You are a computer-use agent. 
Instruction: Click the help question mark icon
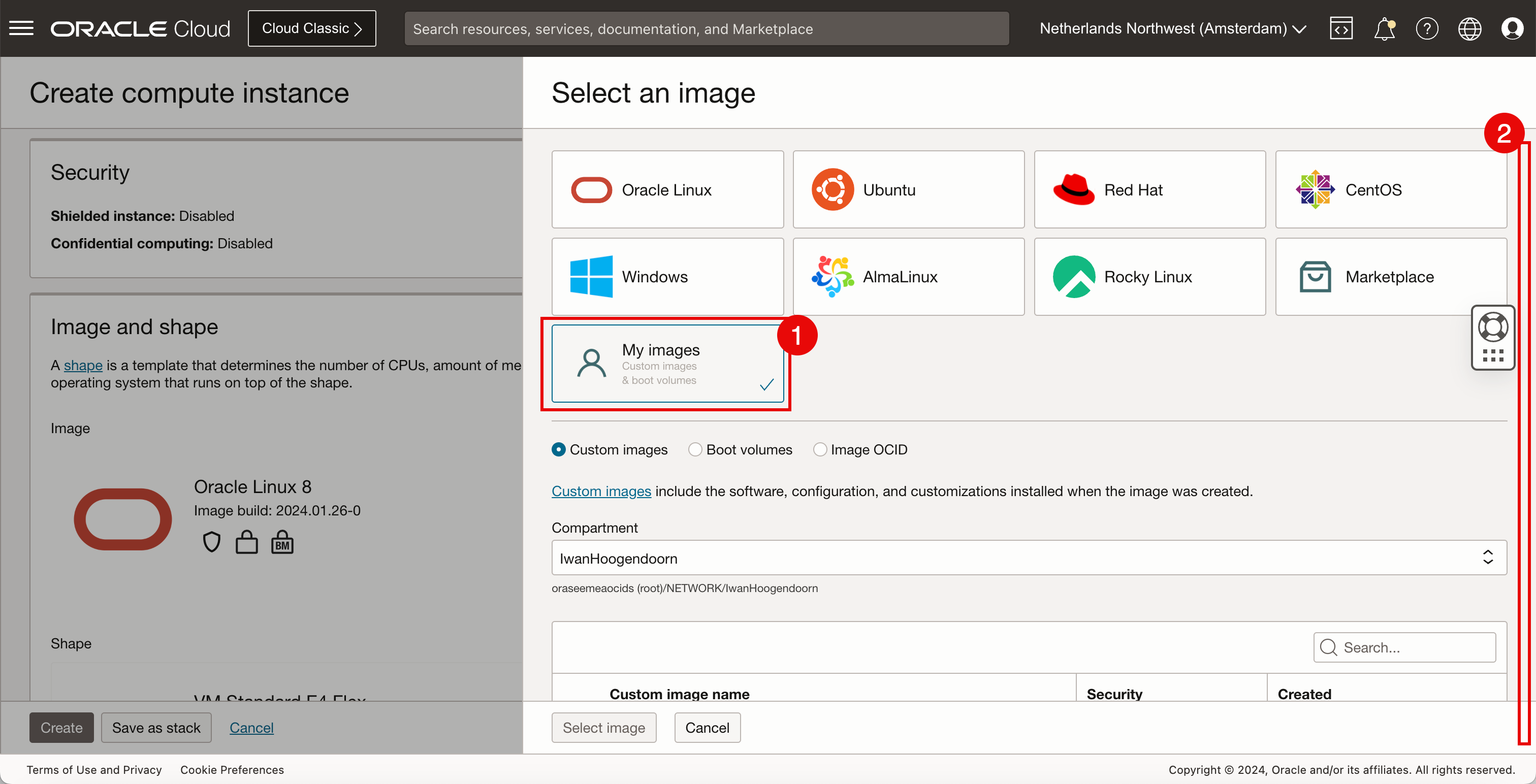point(1427,28)
